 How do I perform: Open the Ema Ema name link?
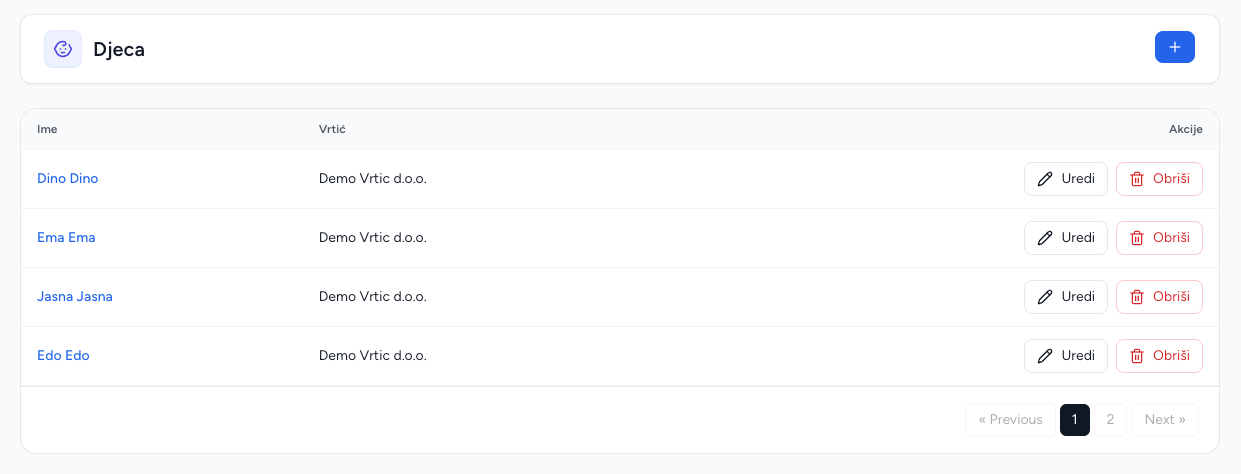click(66, 238)
